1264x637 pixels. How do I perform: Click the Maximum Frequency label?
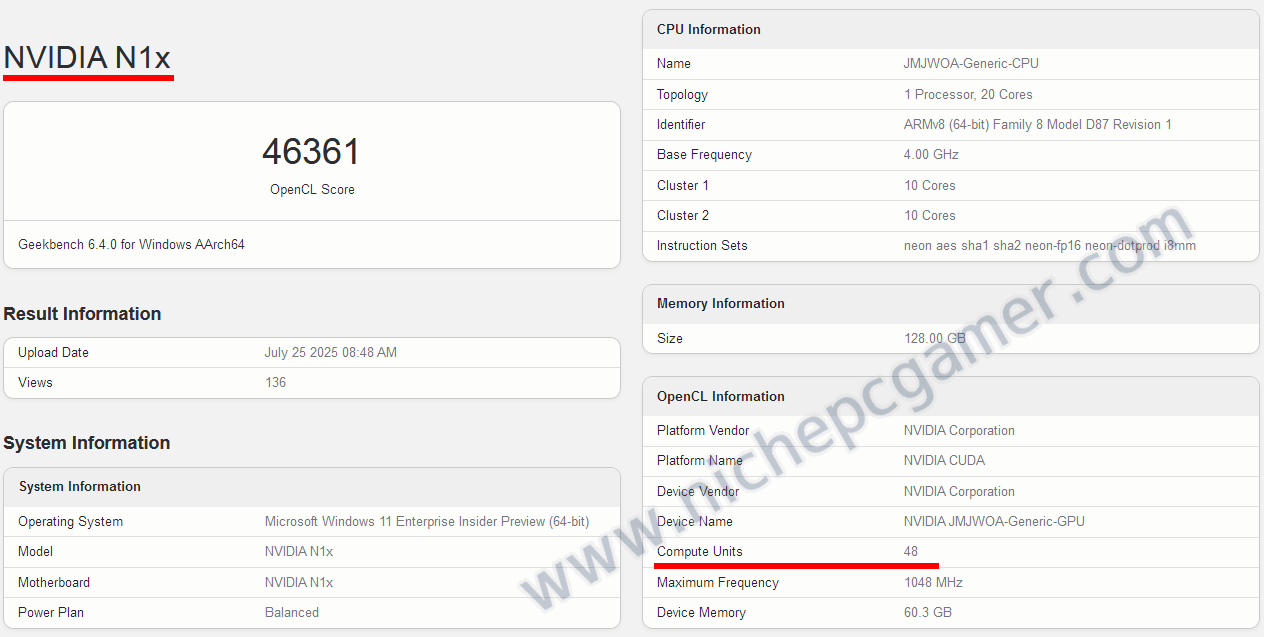718,582
